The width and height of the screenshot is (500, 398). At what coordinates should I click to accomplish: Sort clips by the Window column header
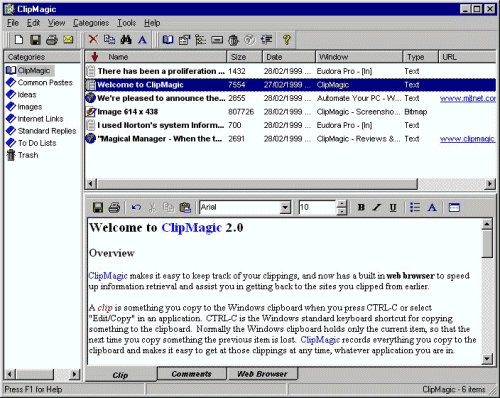359,57
